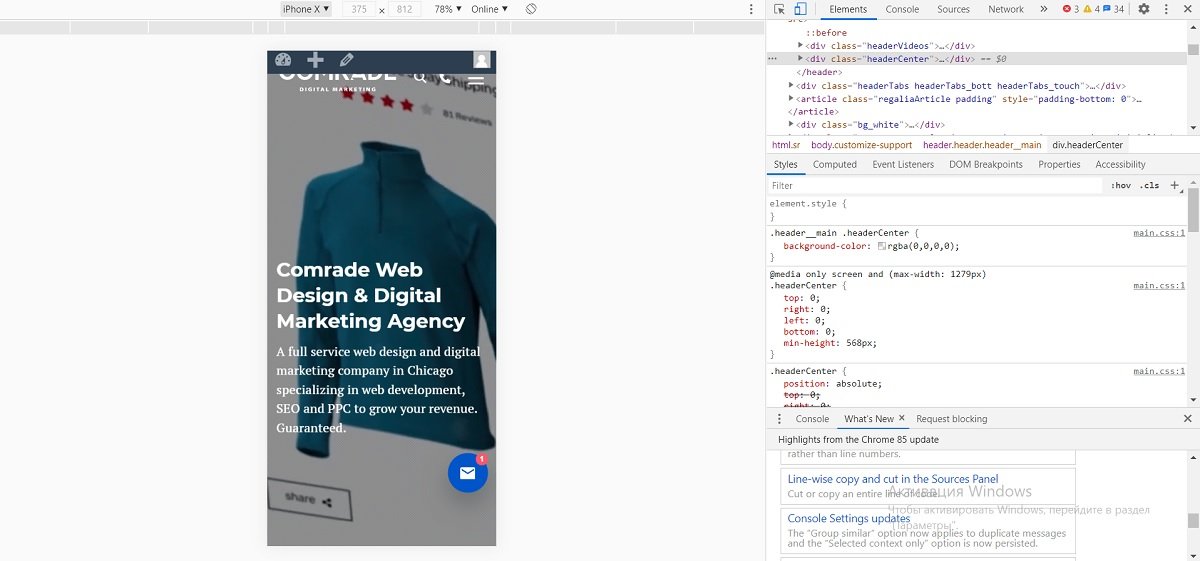The height and width of the screenshot is (561, 1200).
Task: Open the drawer Console tab
Action: 812,419
